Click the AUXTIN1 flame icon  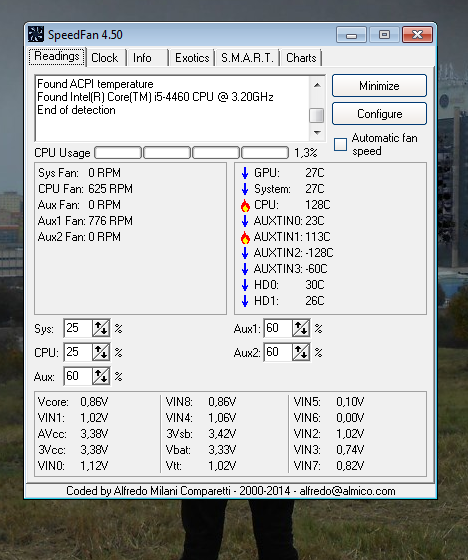[245, 237]
